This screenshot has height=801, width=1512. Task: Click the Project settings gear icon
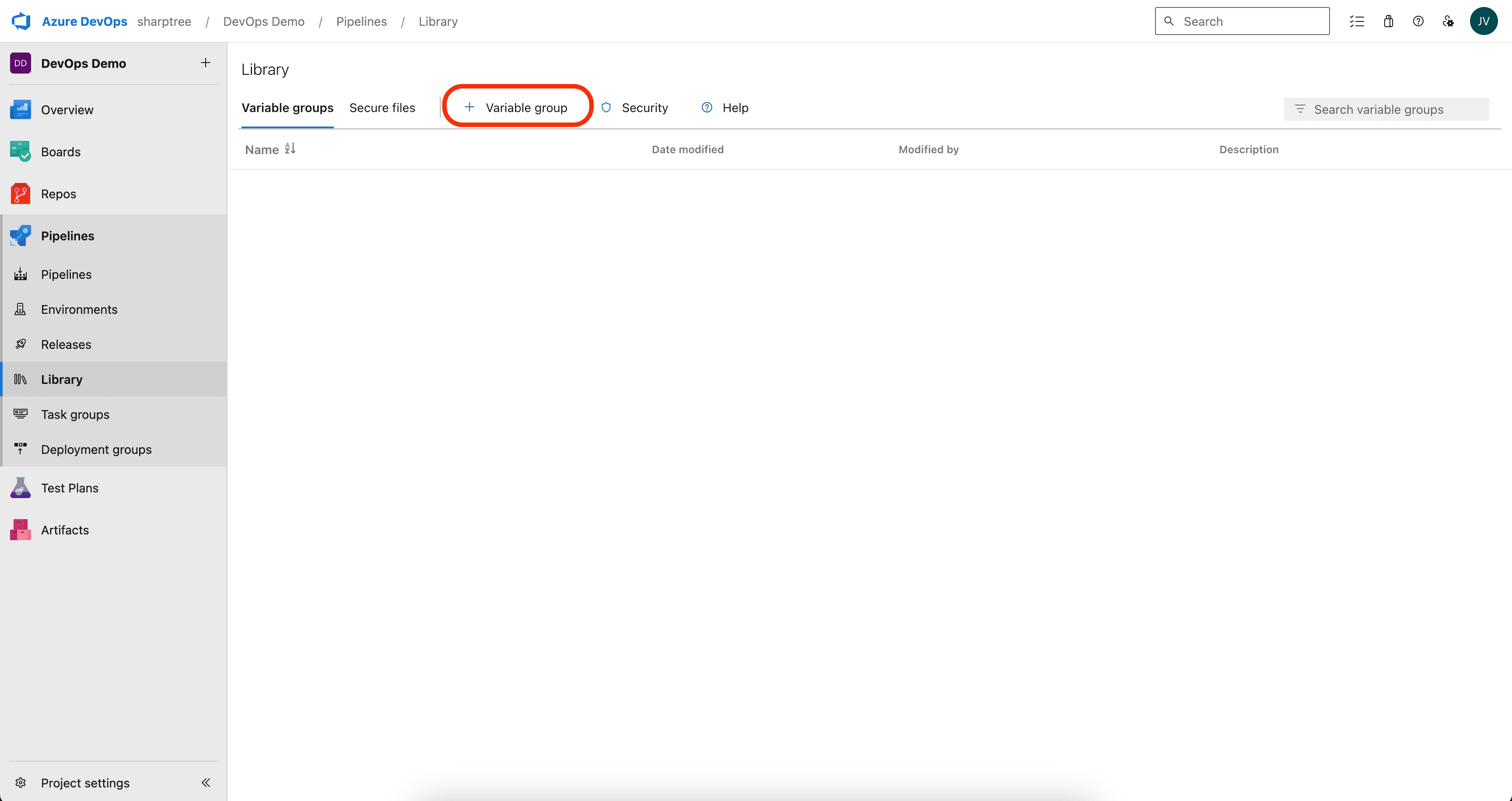(21, 782)
